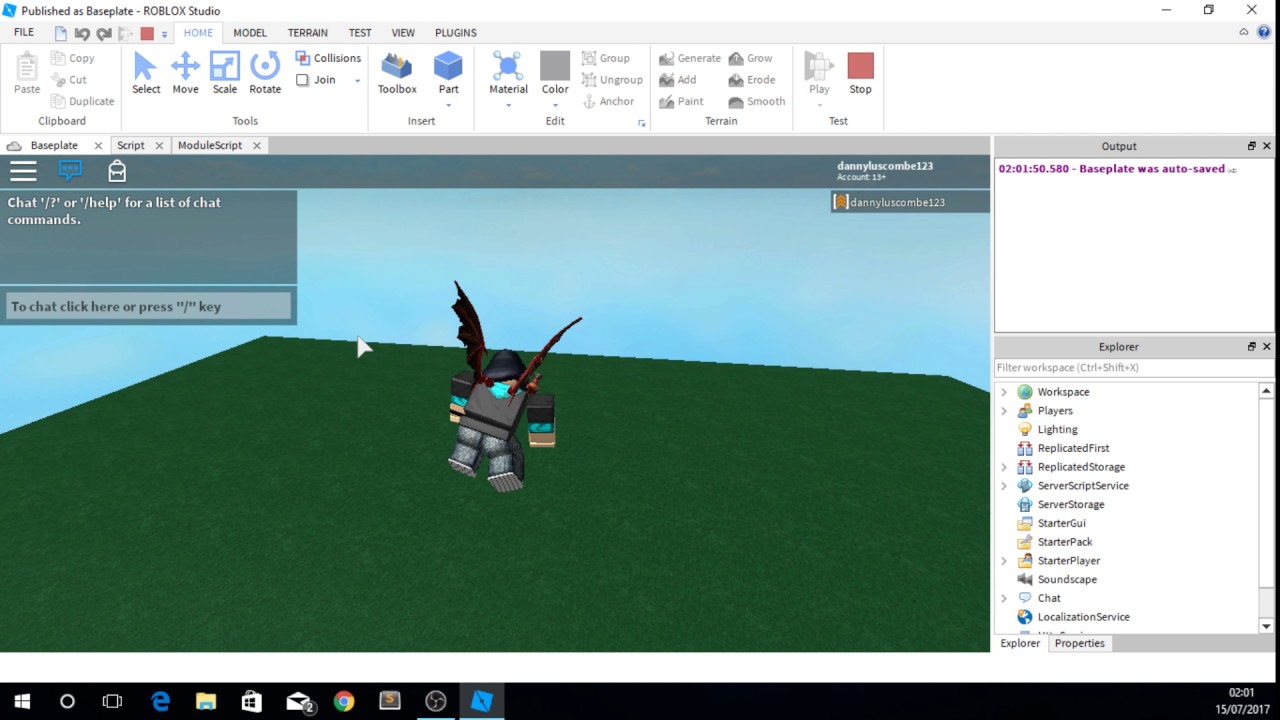Open File Explorer from the taskbar
Screen dimensions: 1280x720
(x=206, y=701)
